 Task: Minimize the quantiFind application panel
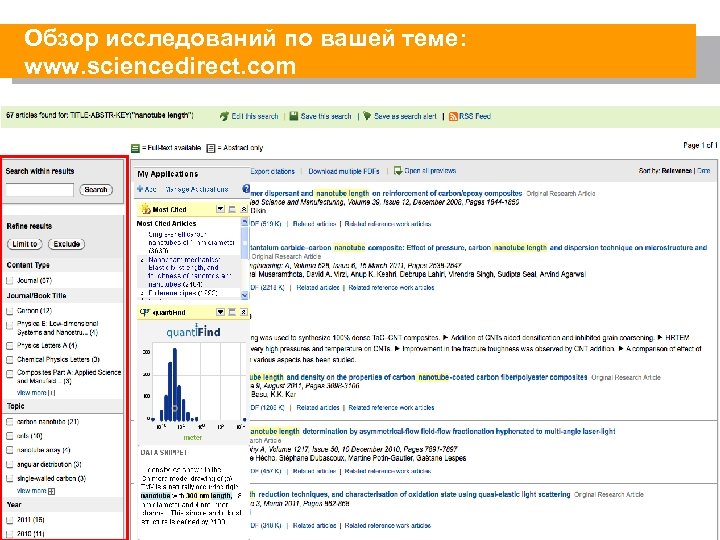[232, 312]
